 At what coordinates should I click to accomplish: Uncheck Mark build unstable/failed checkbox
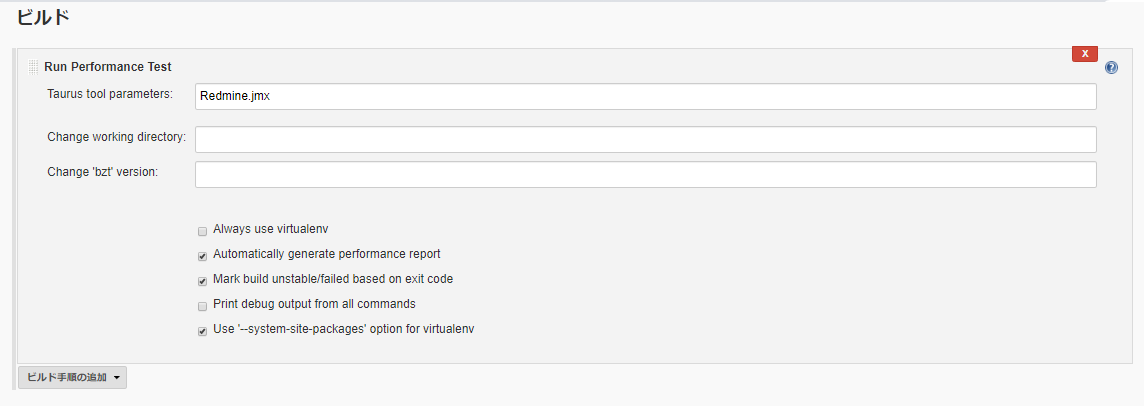[202, 280]
